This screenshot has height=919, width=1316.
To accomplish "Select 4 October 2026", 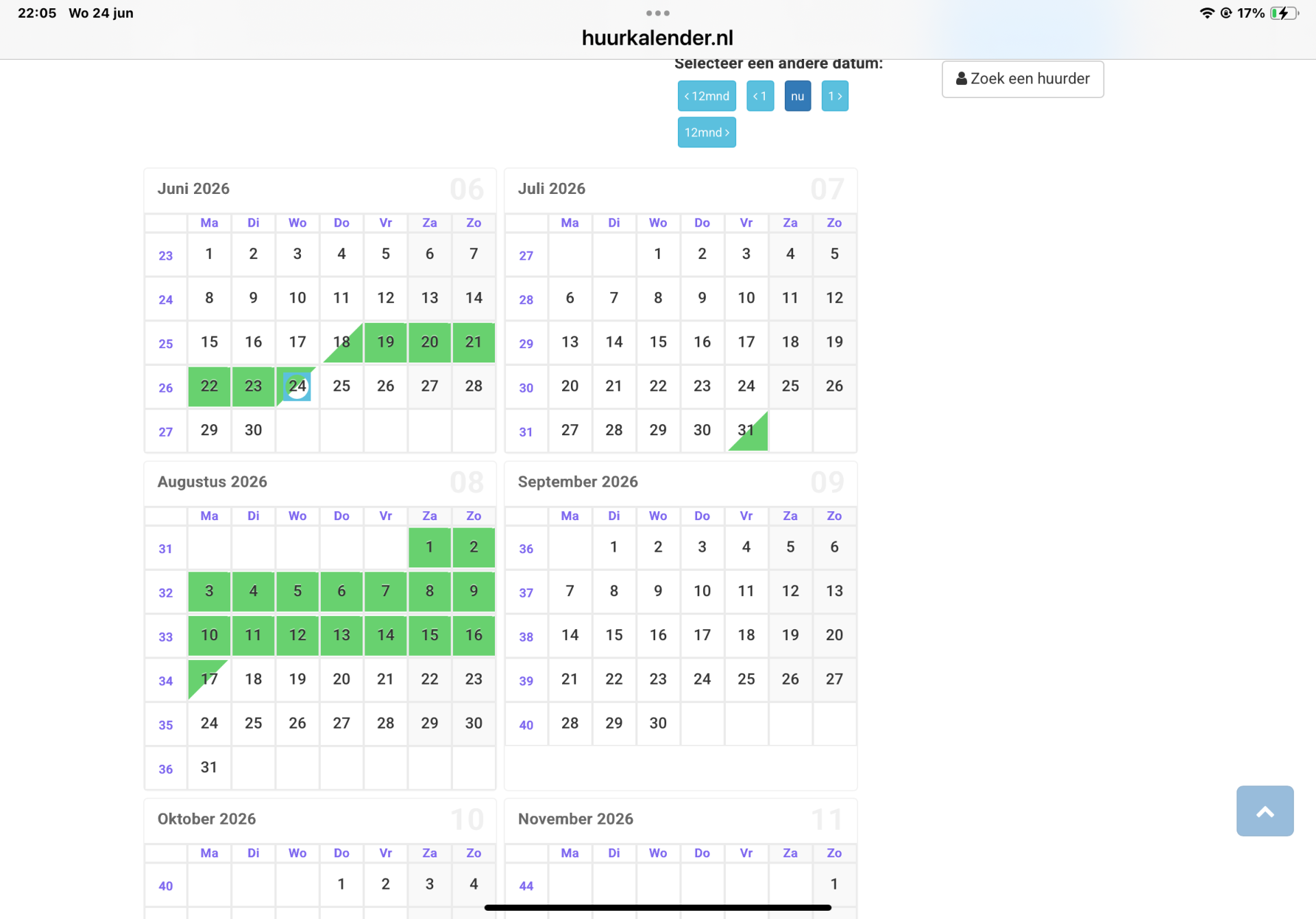I will 474,884.
